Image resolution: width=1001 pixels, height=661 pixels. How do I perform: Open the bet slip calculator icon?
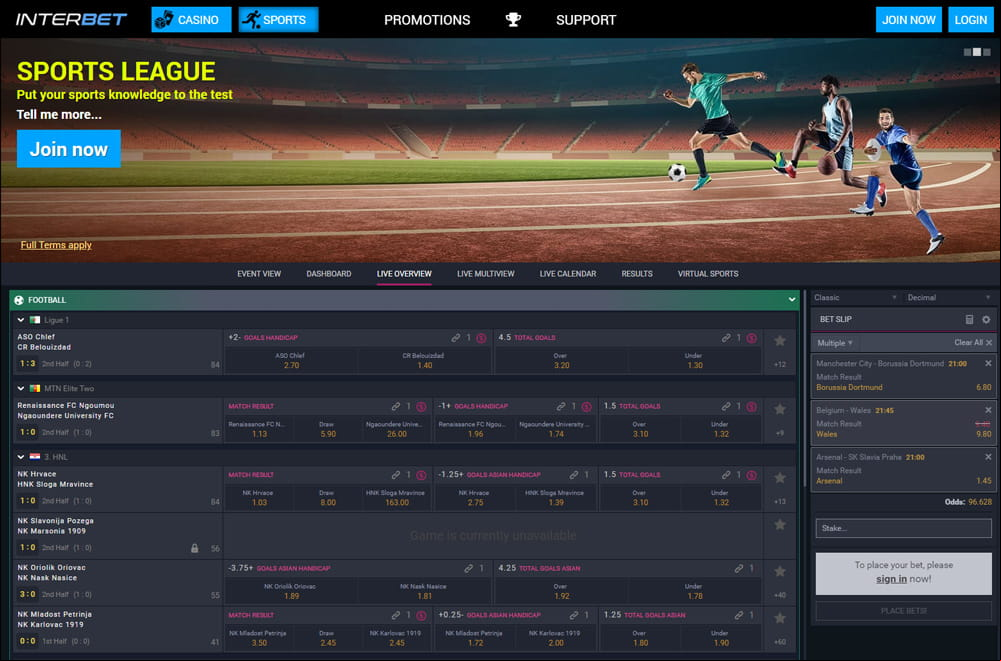(969, 319)
